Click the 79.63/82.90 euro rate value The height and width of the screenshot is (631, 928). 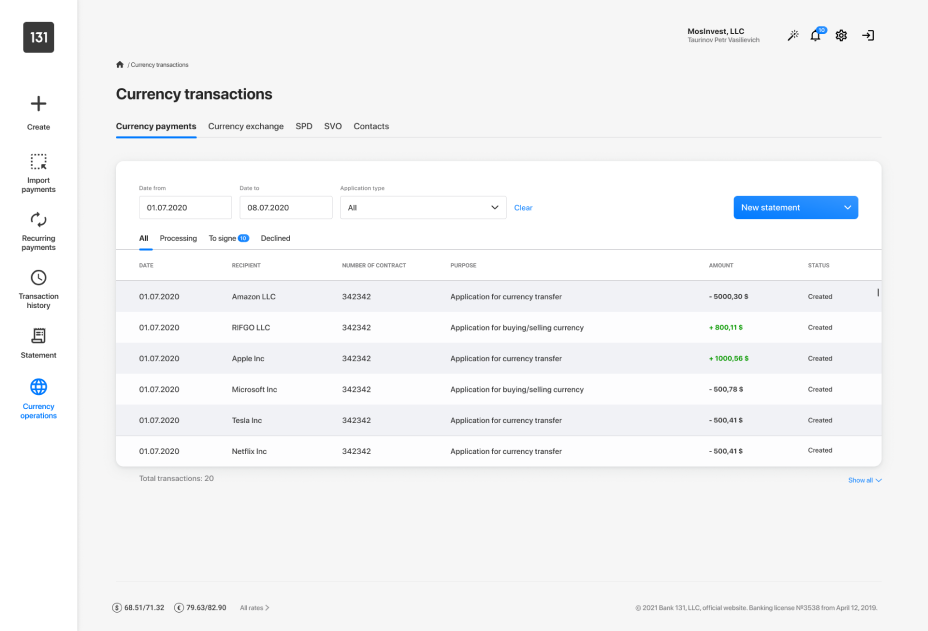coord(206,607)
